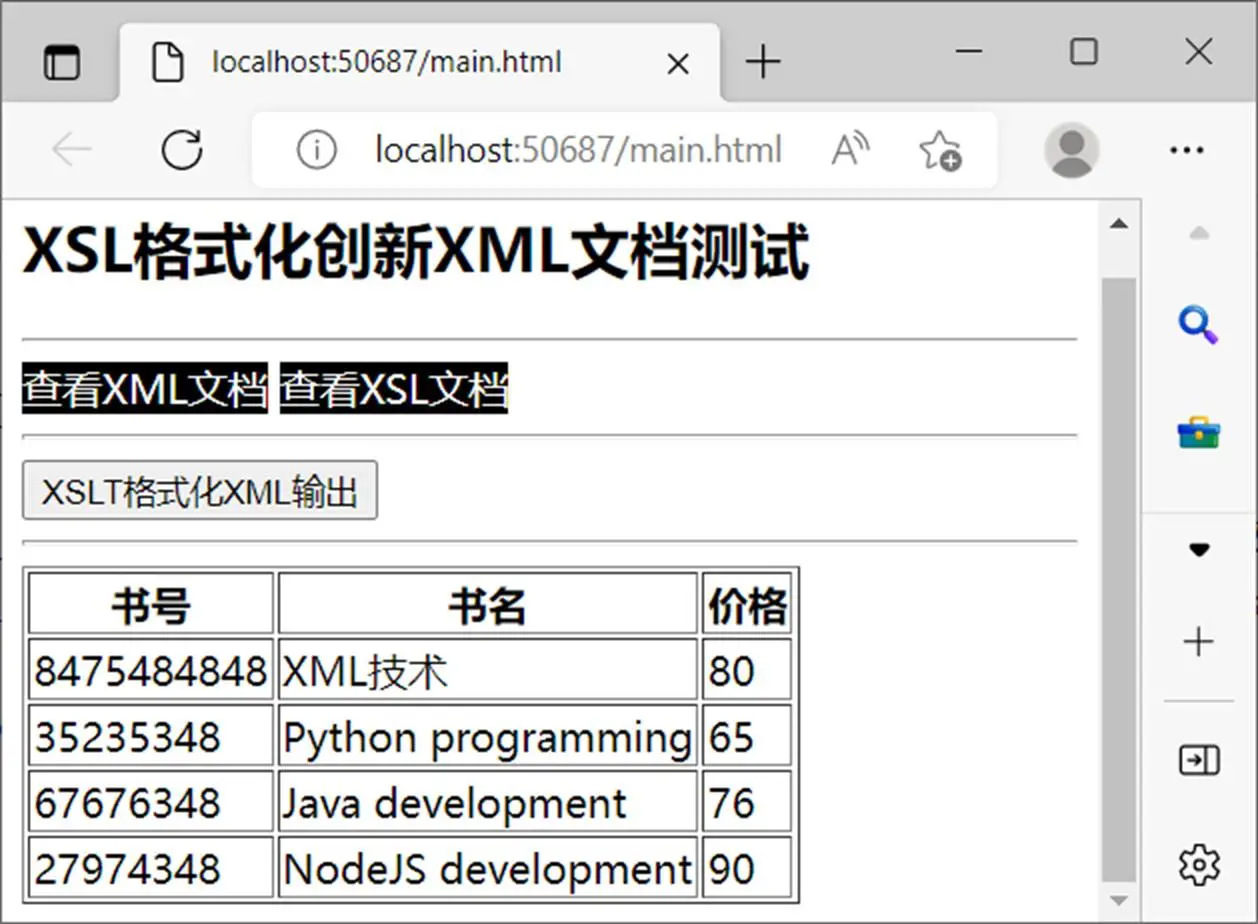This screenshot has height=924, width=1258.
Task: Open the user profile avatar
Action: [x=1072, y=150]
